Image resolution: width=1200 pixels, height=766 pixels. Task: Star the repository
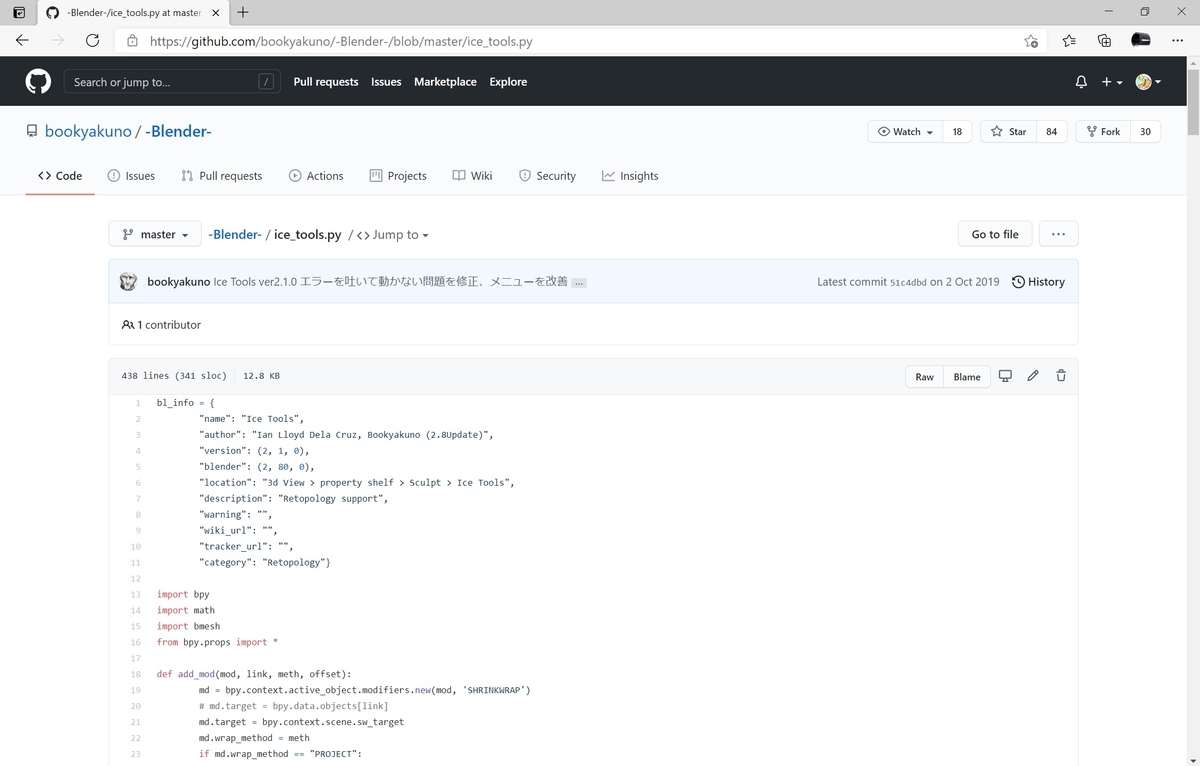click(1008, 132)
